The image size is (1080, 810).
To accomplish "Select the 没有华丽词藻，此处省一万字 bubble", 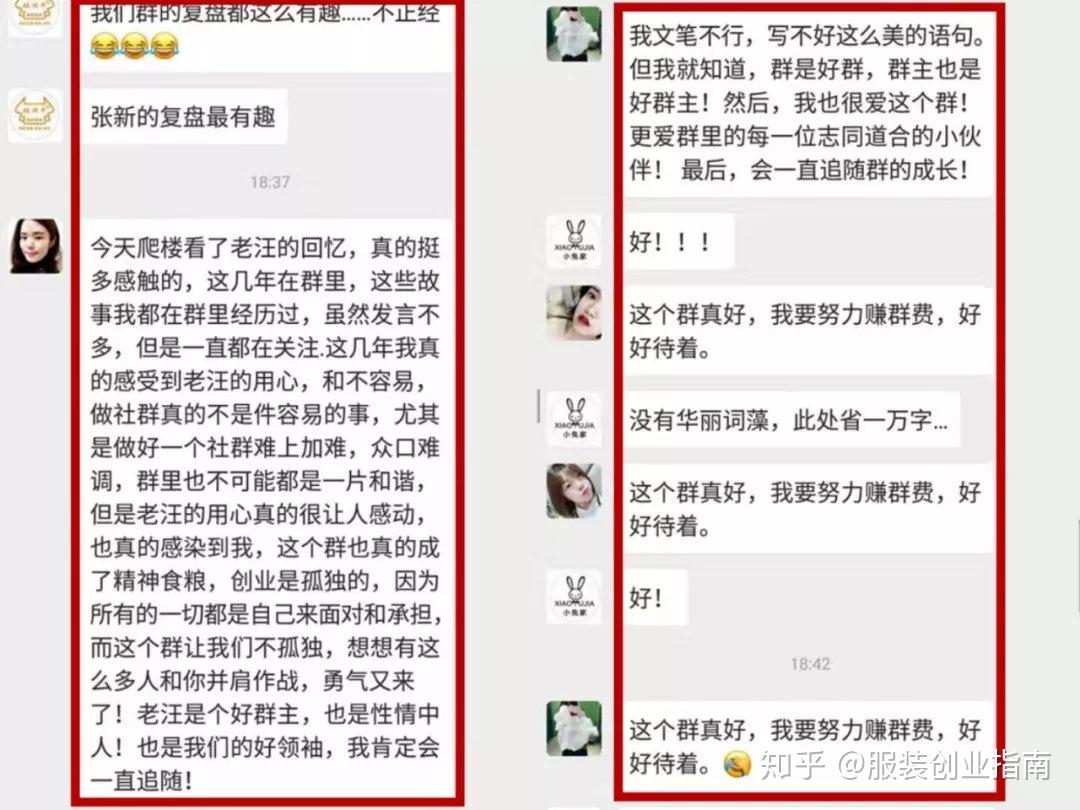I will point(791,419).
